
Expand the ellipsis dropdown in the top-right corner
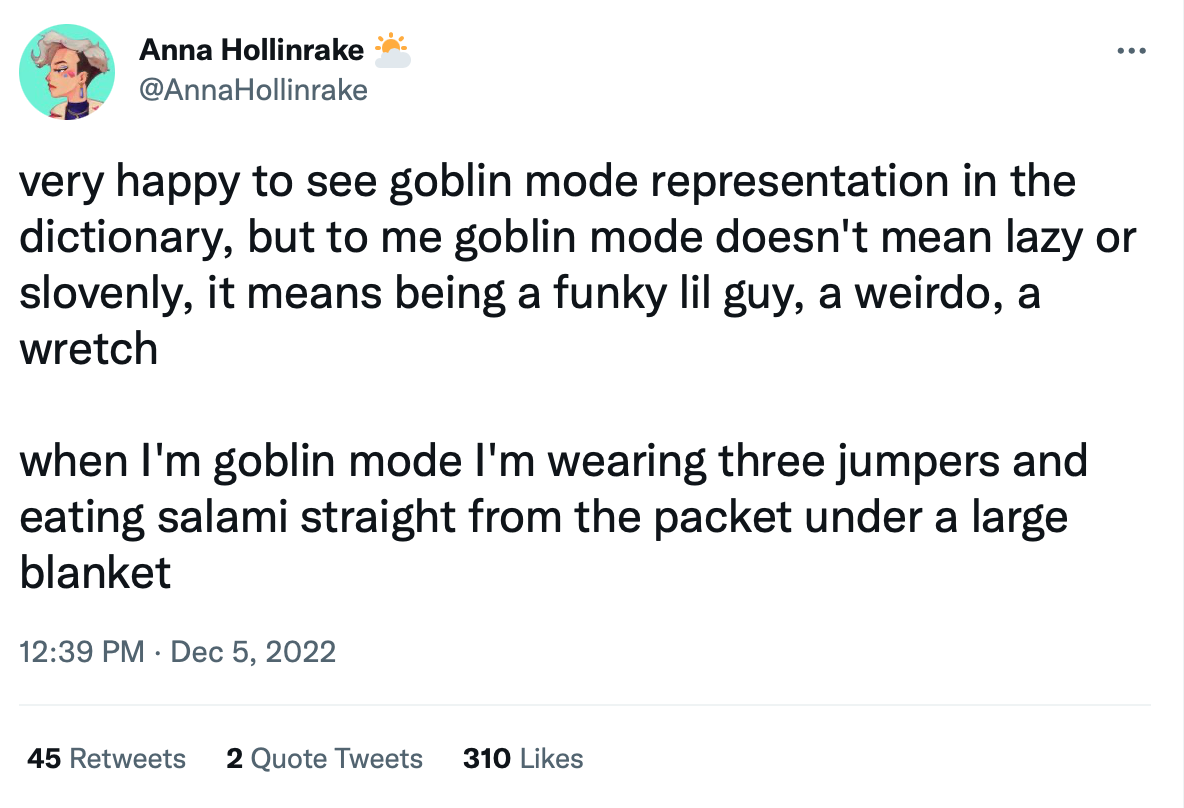tap(1132, 49)
